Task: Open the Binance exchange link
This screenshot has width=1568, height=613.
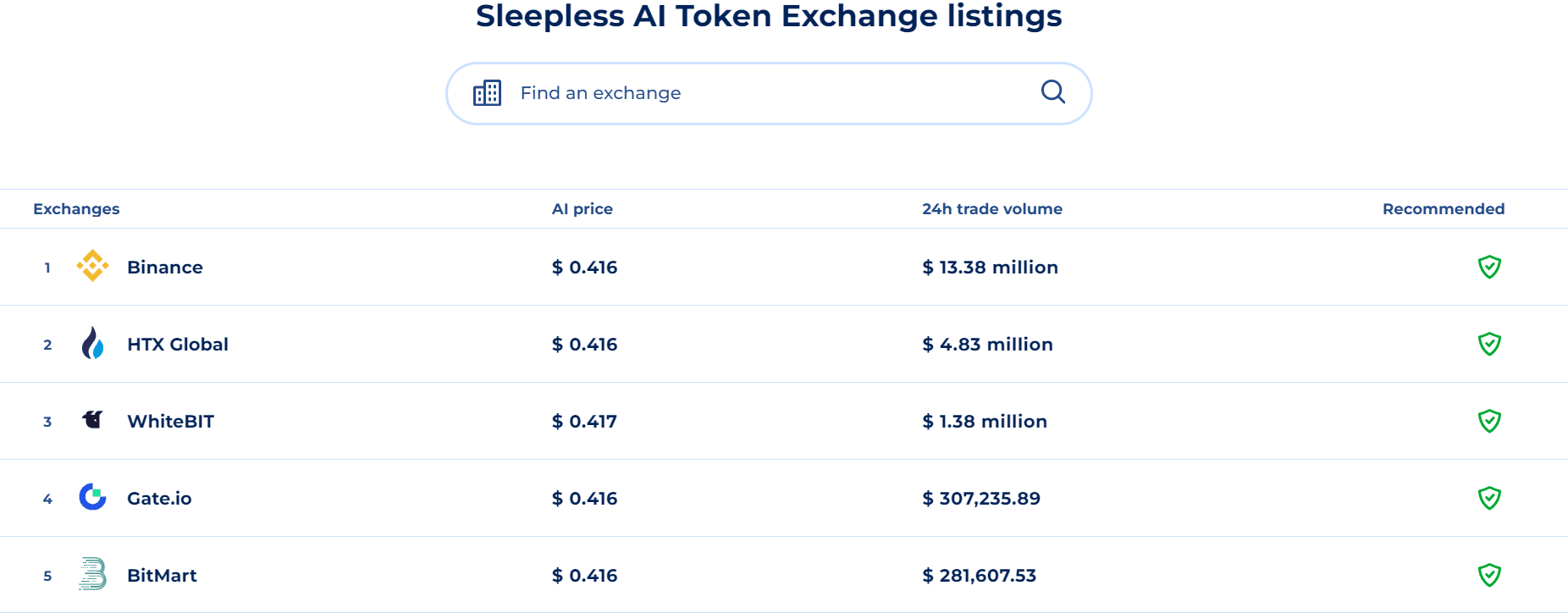Action: tap(165, 268)
